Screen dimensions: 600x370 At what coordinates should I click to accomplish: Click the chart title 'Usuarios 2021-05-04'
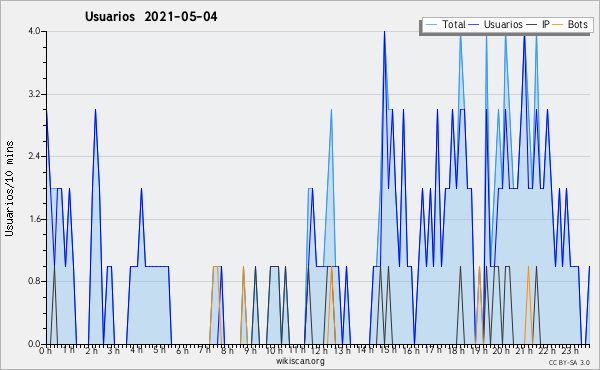tap(151, 17)
